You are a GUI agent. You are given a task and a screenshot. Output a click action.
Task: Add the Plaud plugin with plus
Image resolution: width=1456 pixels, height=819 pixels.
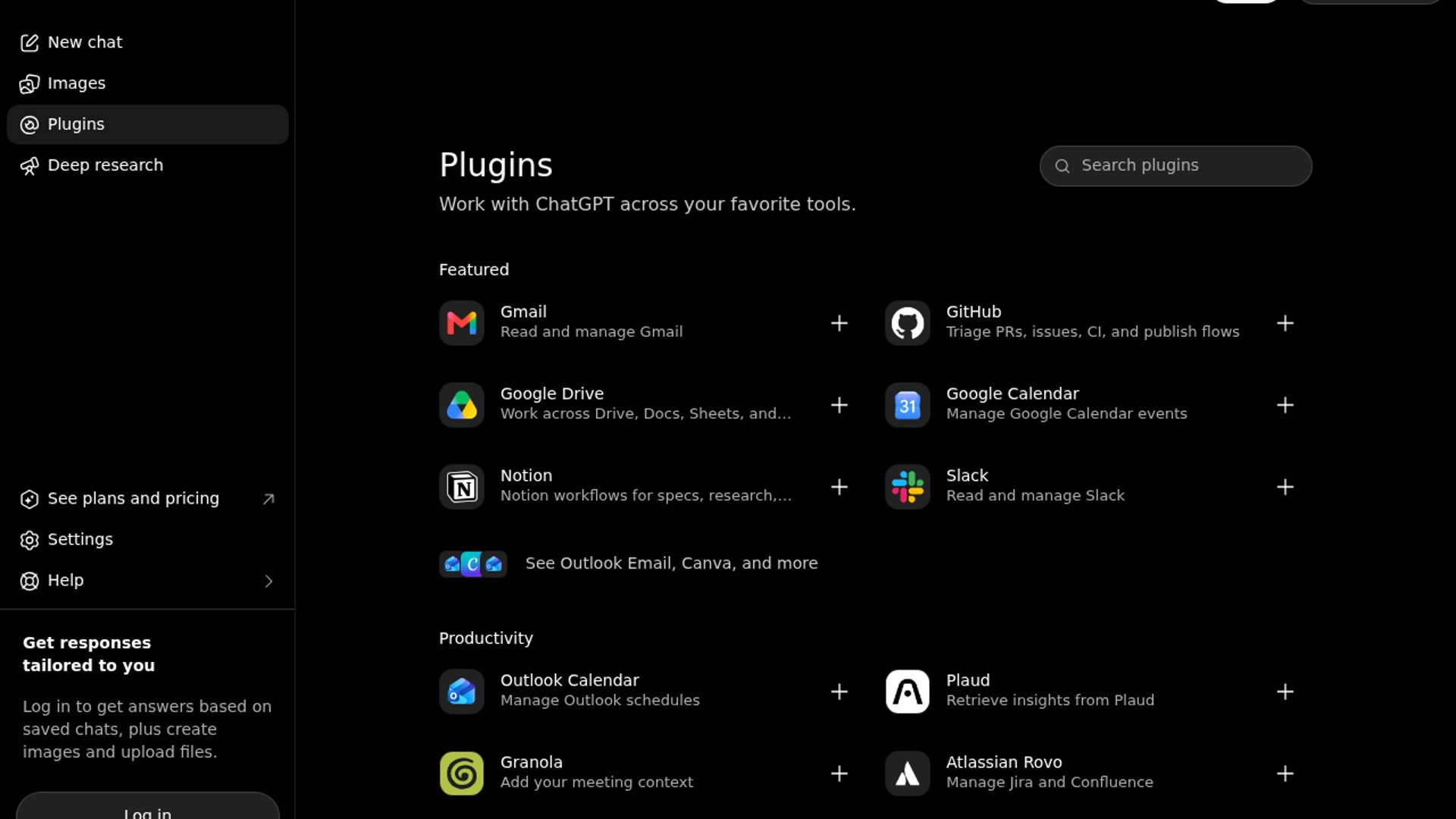[x=1285, y=692]
